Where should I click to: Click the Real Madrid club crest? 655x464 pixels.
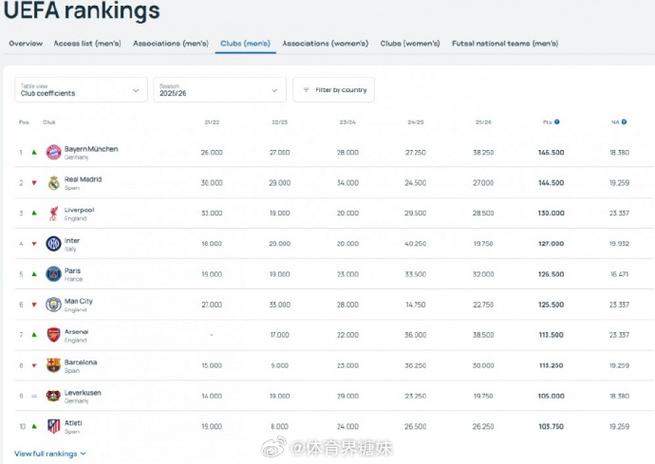[53, 183]
